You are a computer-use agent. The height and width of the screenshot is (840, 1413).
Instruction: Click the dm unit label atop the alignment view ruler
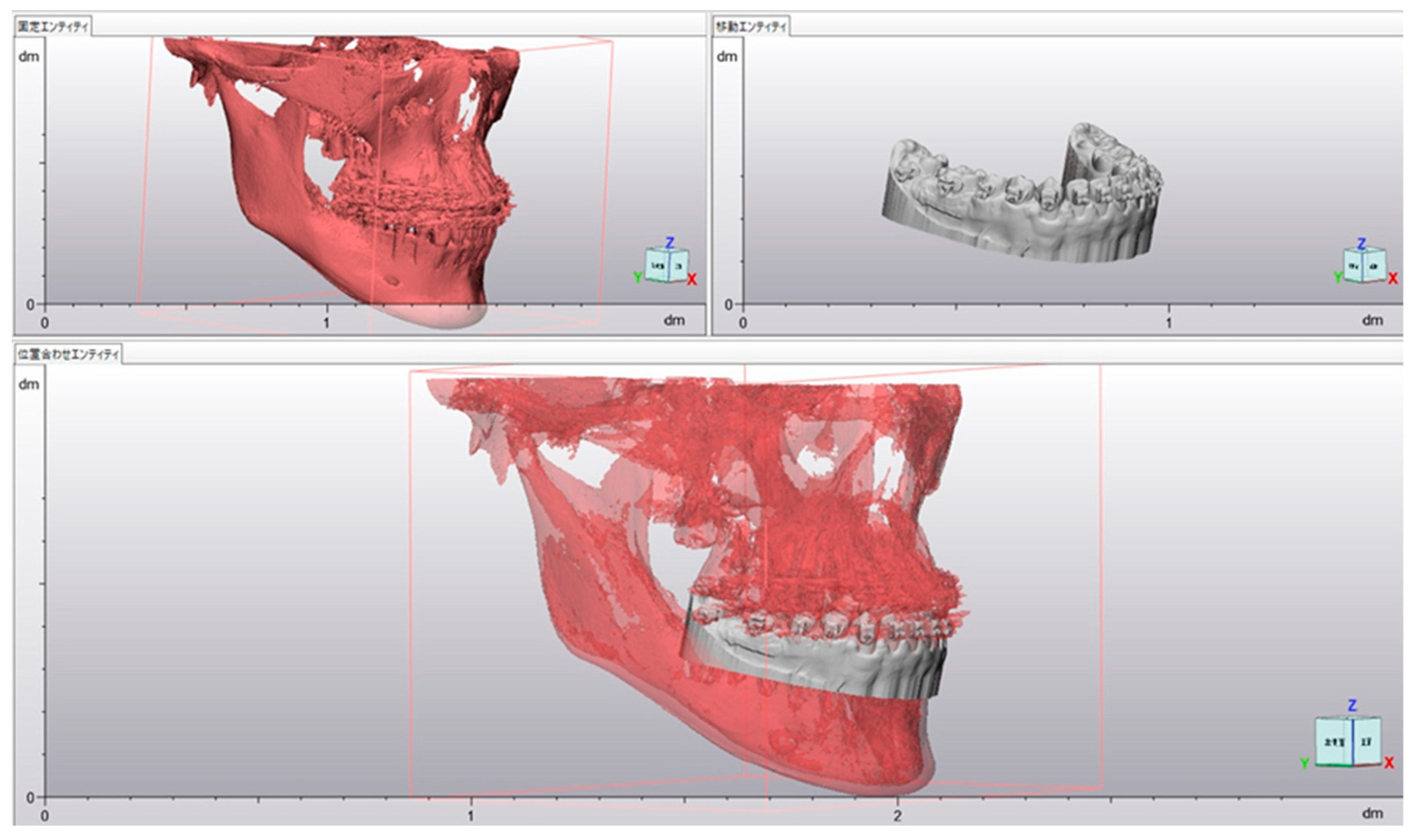(x=29, y=384)
